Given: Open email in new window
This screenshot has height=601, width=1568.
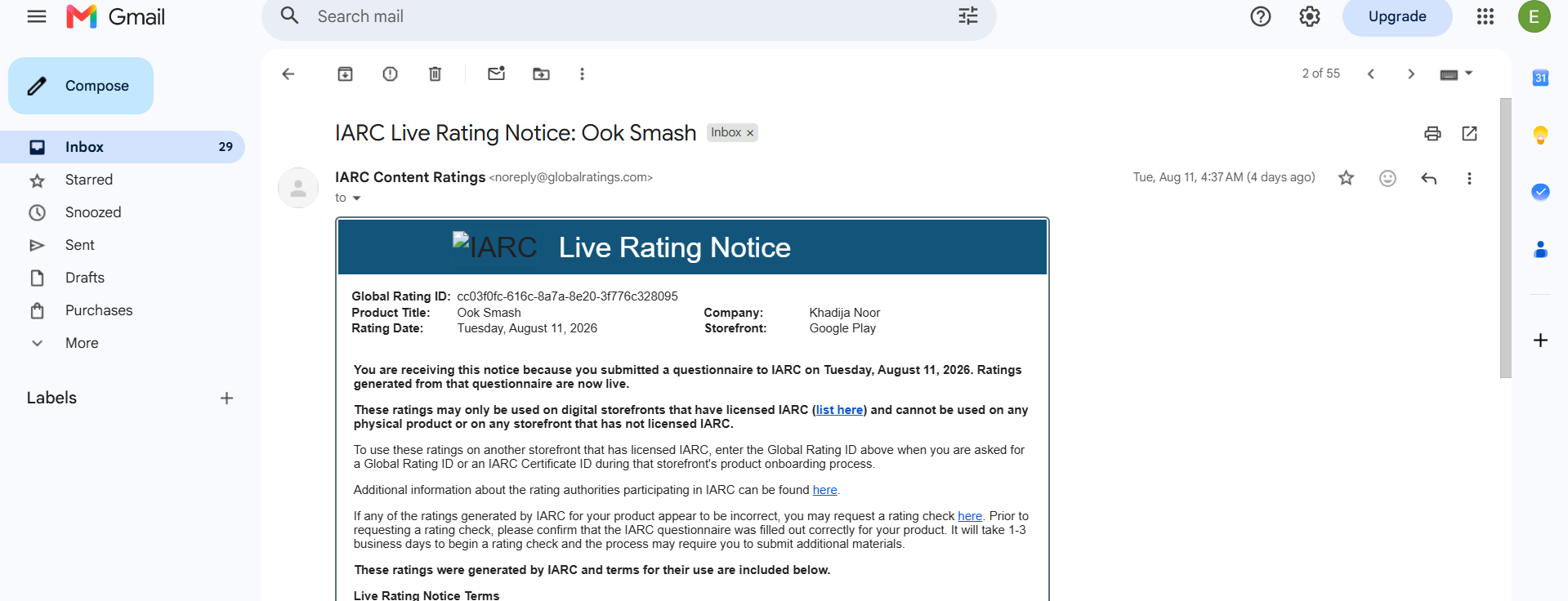Looking at the screenshot, I should click(1470, 134).
